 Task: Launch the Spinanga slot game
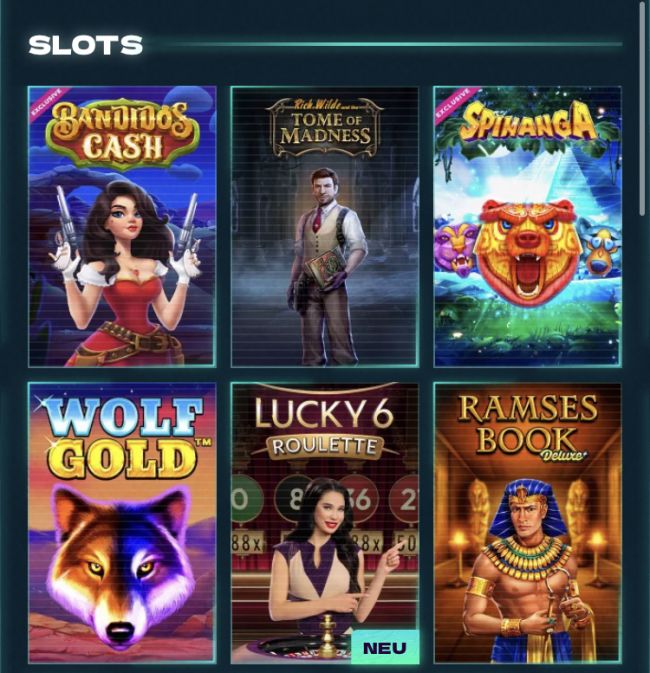tap(528, 227)
